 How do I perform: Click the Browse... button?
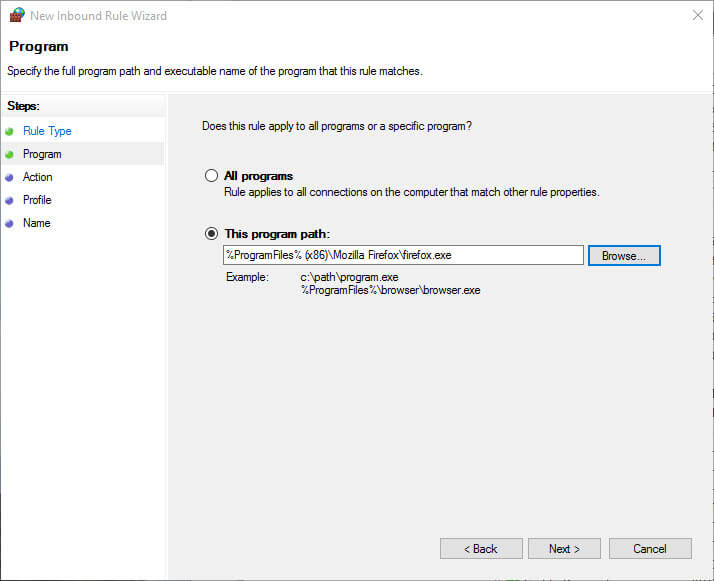click(624, 255)
